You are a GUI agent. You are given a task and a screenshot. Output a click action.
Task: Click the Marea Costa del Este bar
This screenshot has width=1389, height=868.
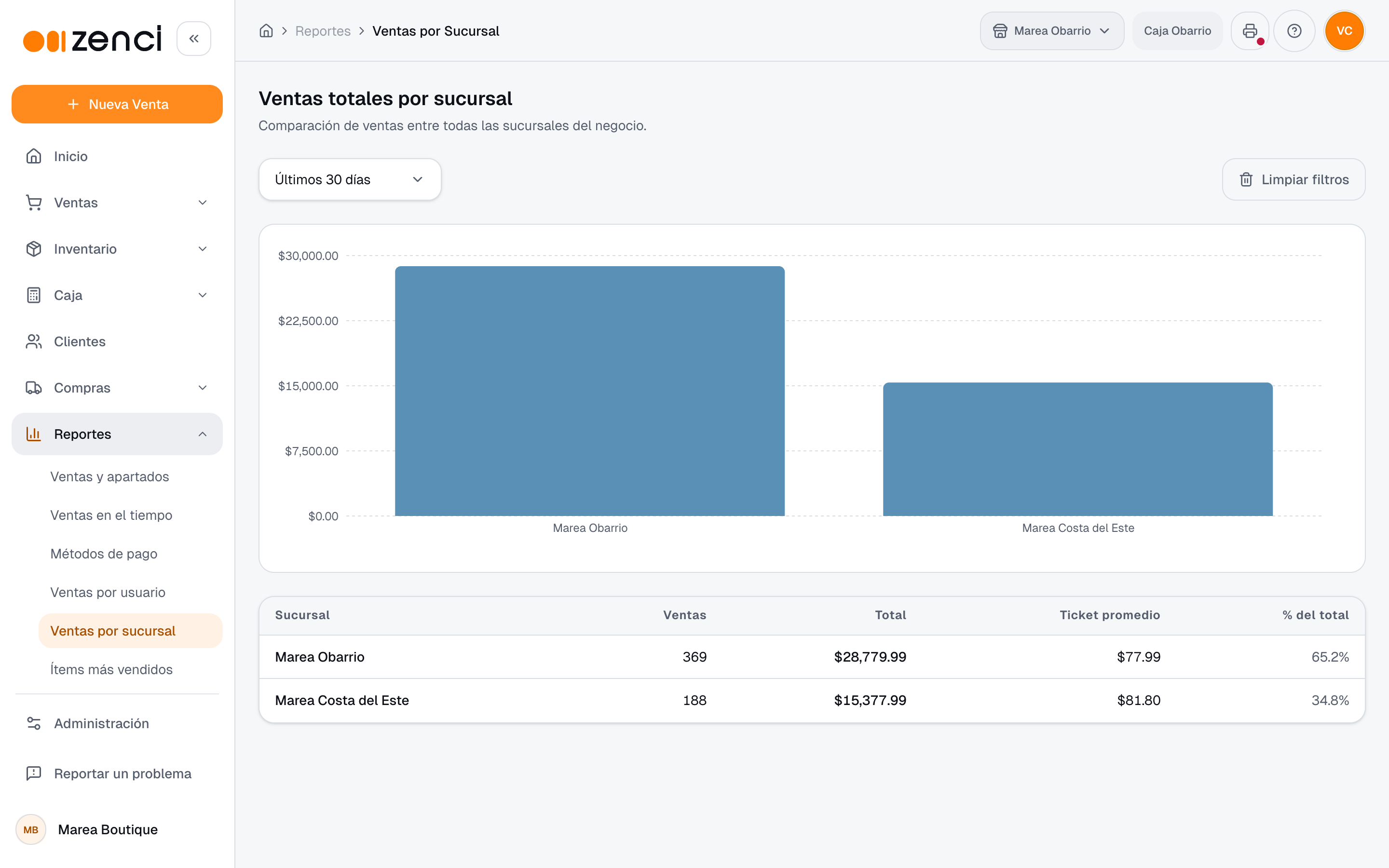coord(1077,449)
